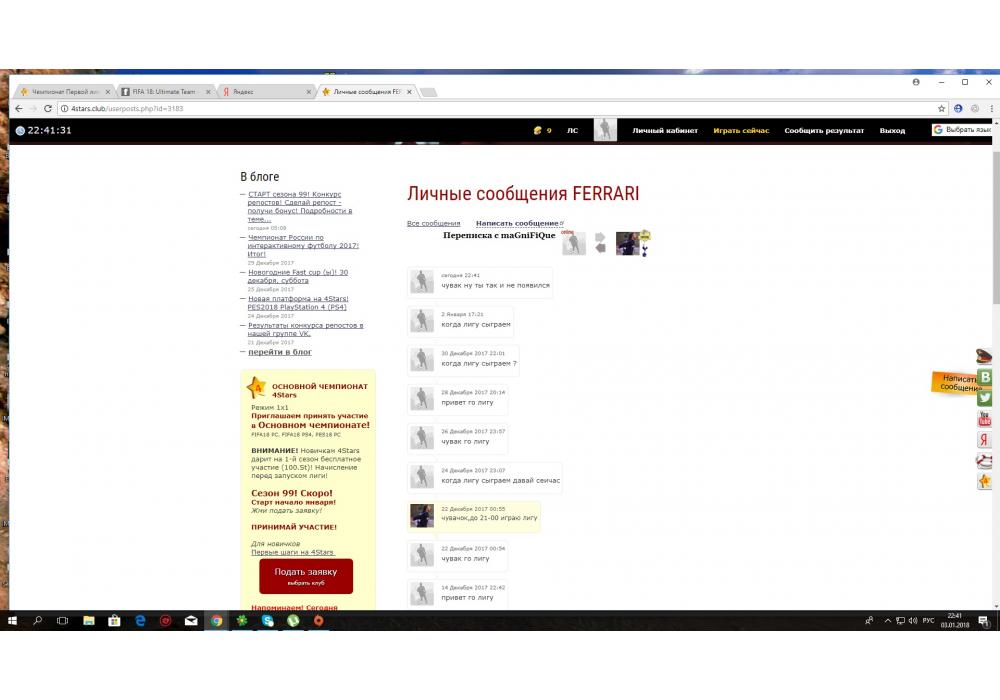Click the Twitter sidebar icon
The image size is (1000, 700).
[x=985, y=397]
